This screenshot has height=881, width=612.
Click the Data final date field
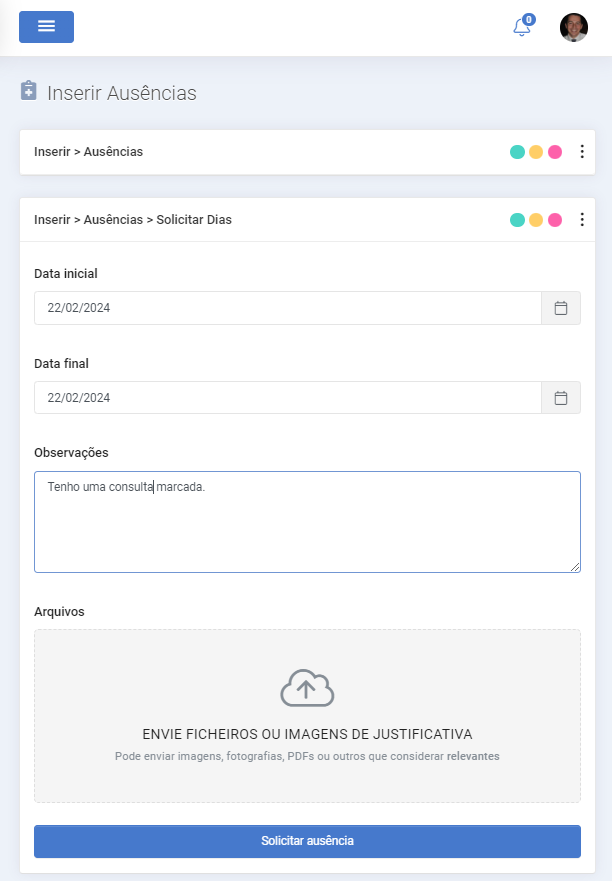click(288, 398)
